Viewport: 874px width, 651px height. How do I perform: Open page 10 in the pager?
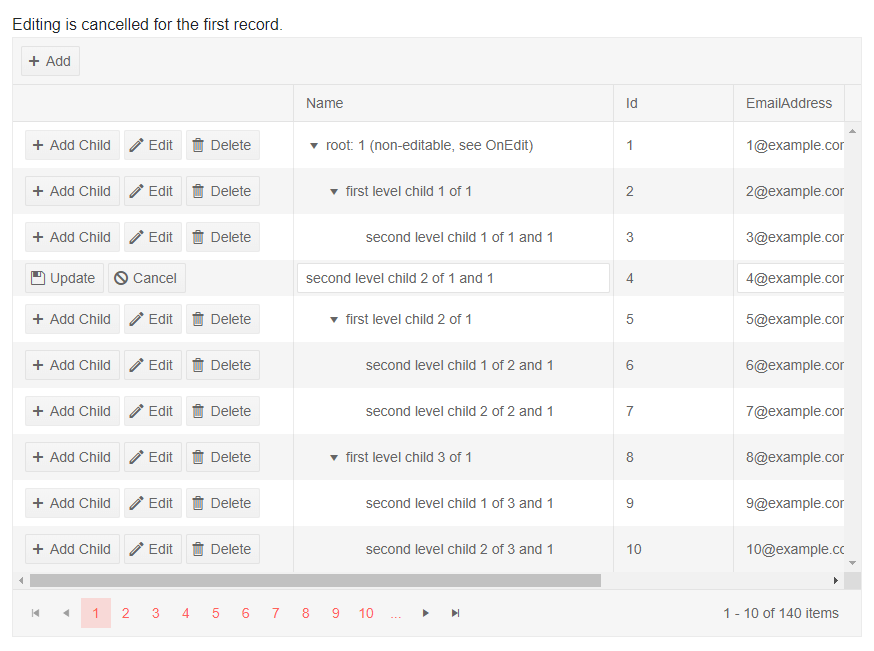pos(366,613)
